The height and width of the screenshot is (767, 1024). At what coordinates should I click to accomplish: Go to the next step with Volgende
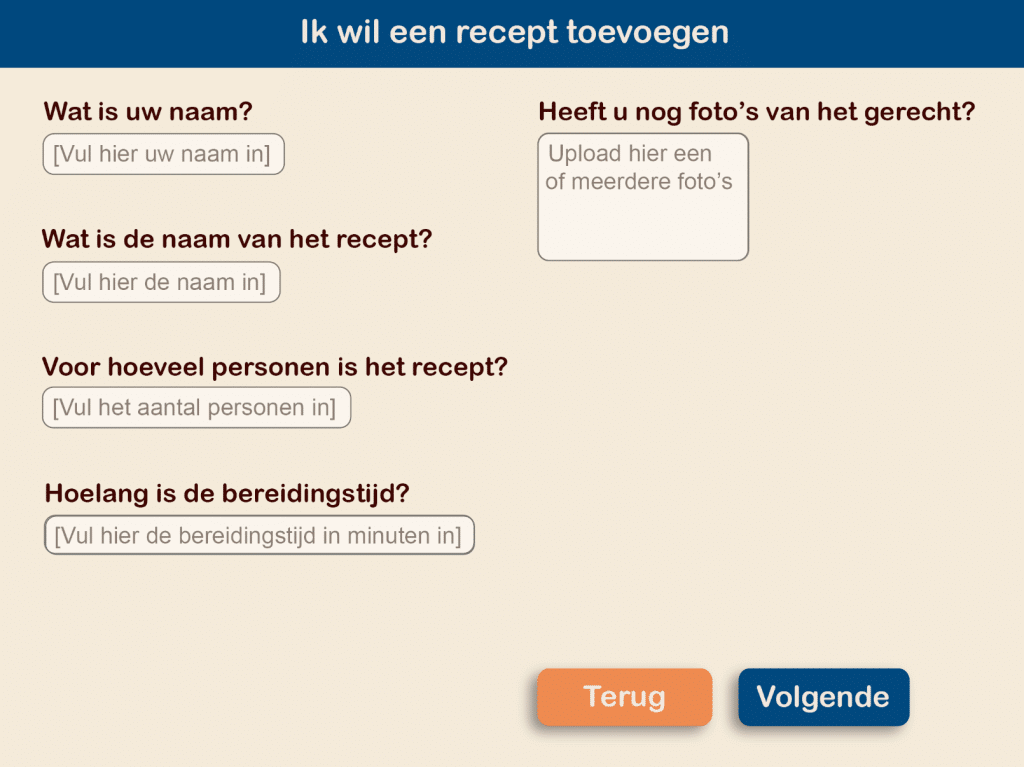point(823,697)
